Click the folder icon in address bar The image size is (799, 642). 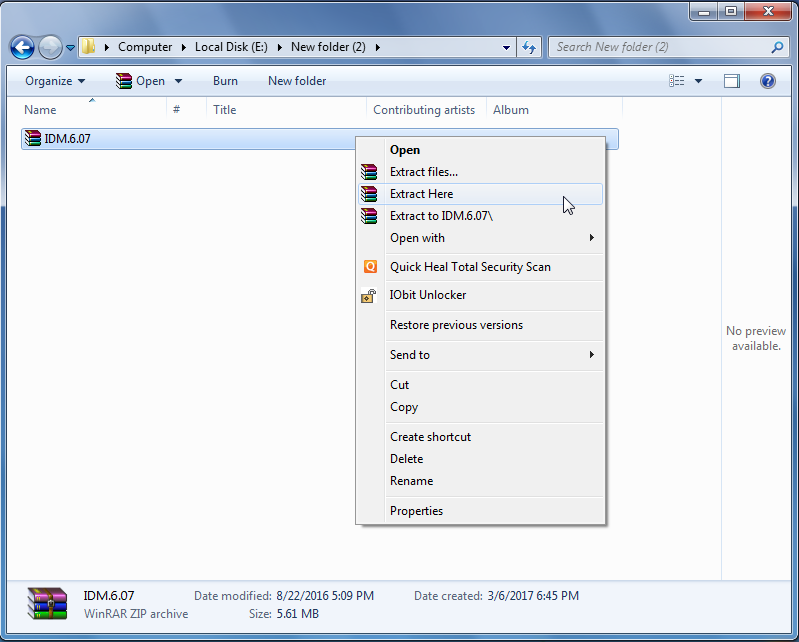89,47
